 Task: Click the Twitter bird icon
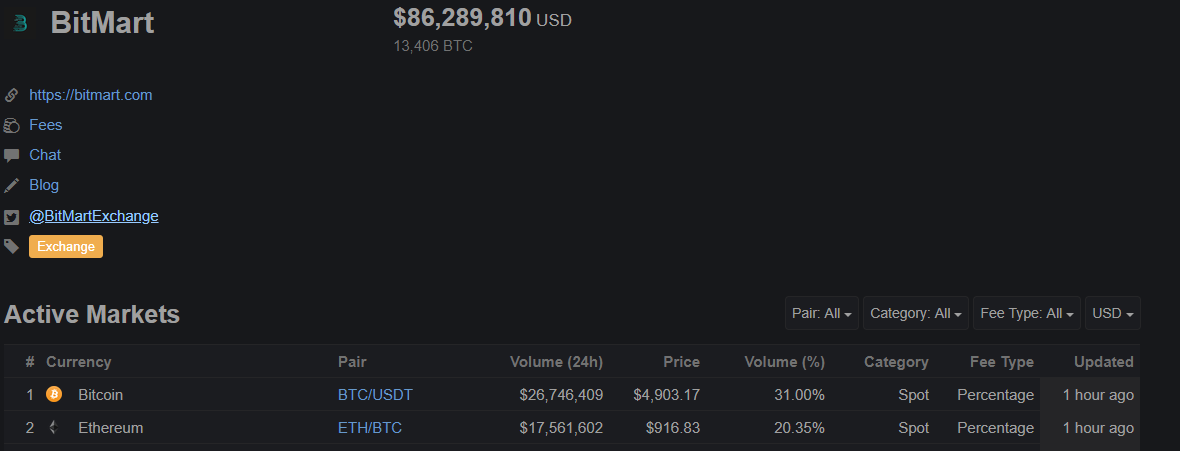point(11,218)
